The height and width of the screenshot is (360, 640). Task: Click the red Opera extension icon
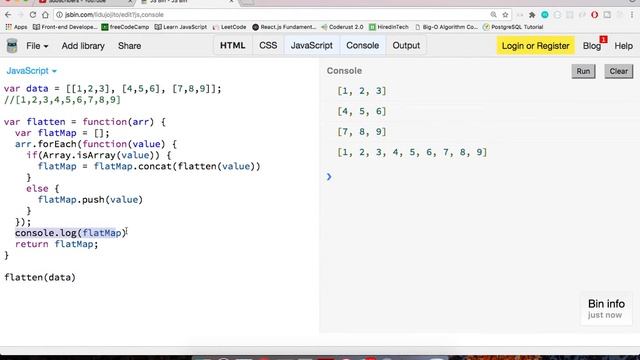click(595, 15)
